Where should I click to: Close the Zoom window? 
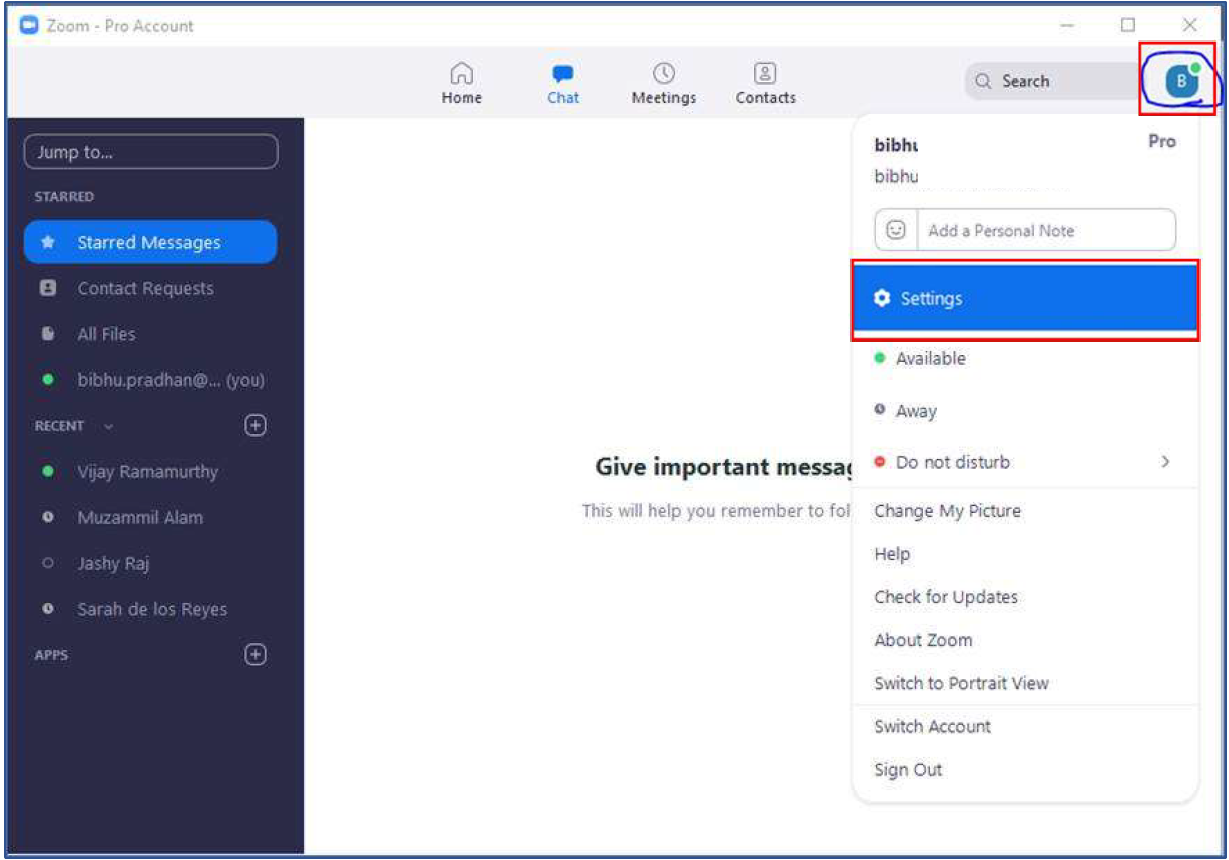1189,25
